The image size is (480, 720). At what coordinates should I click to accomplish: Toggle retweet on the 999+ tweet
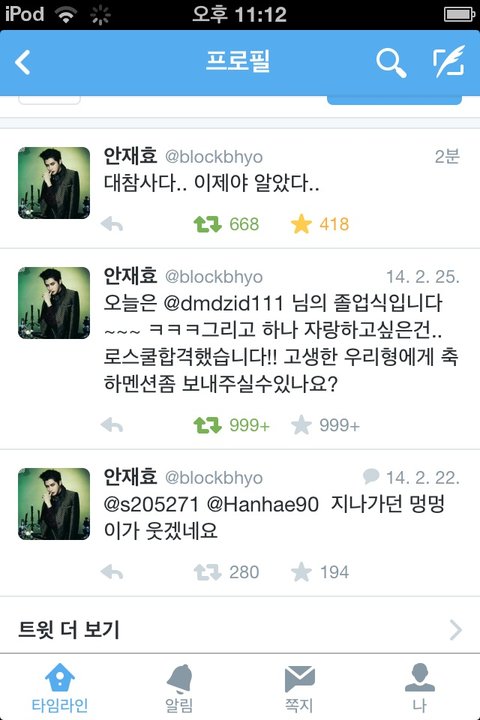pyautogui.click(x=208, y=425)
